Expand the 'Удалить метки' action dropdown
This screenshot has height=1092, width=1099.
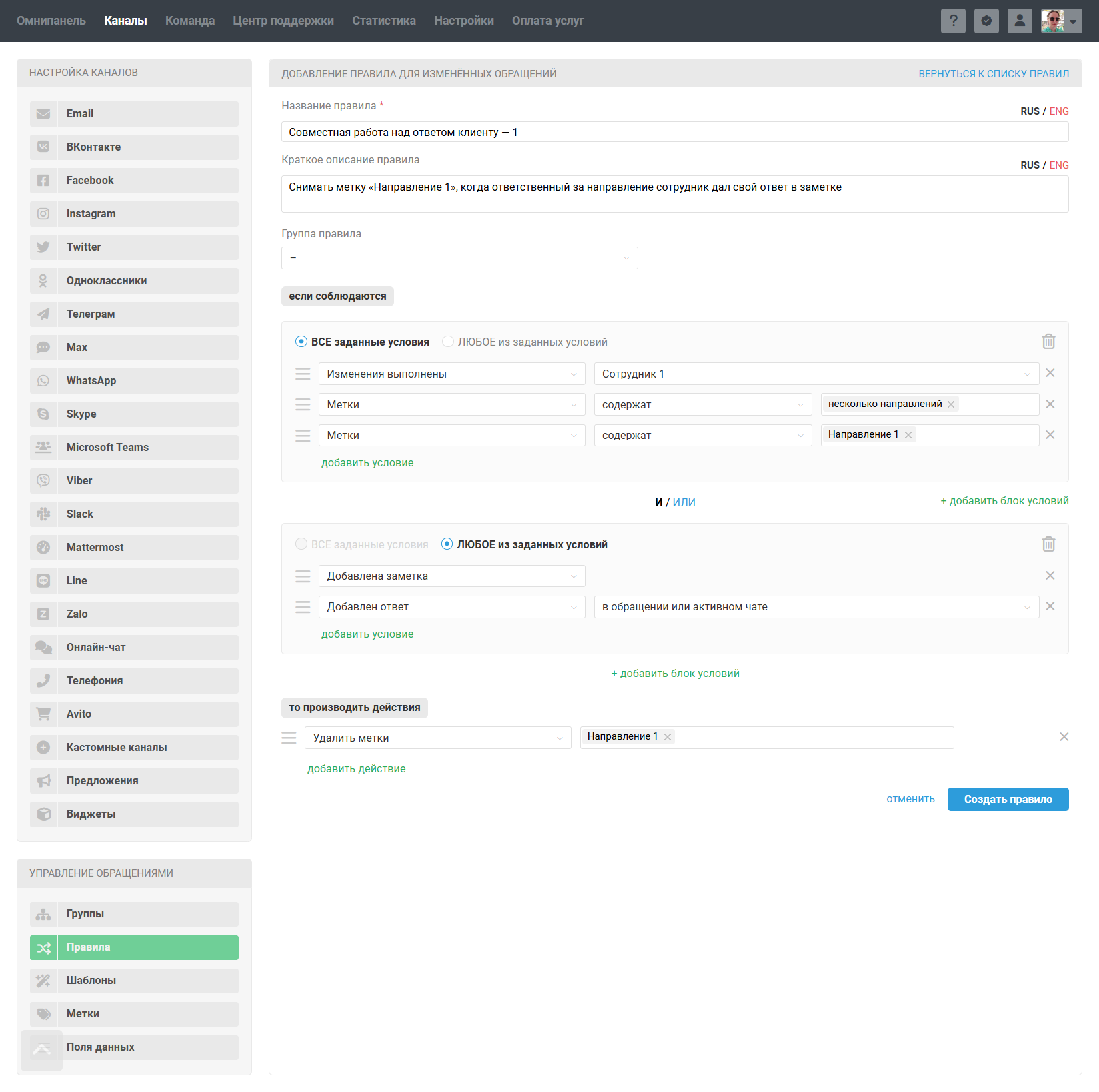tap(437, 738)
